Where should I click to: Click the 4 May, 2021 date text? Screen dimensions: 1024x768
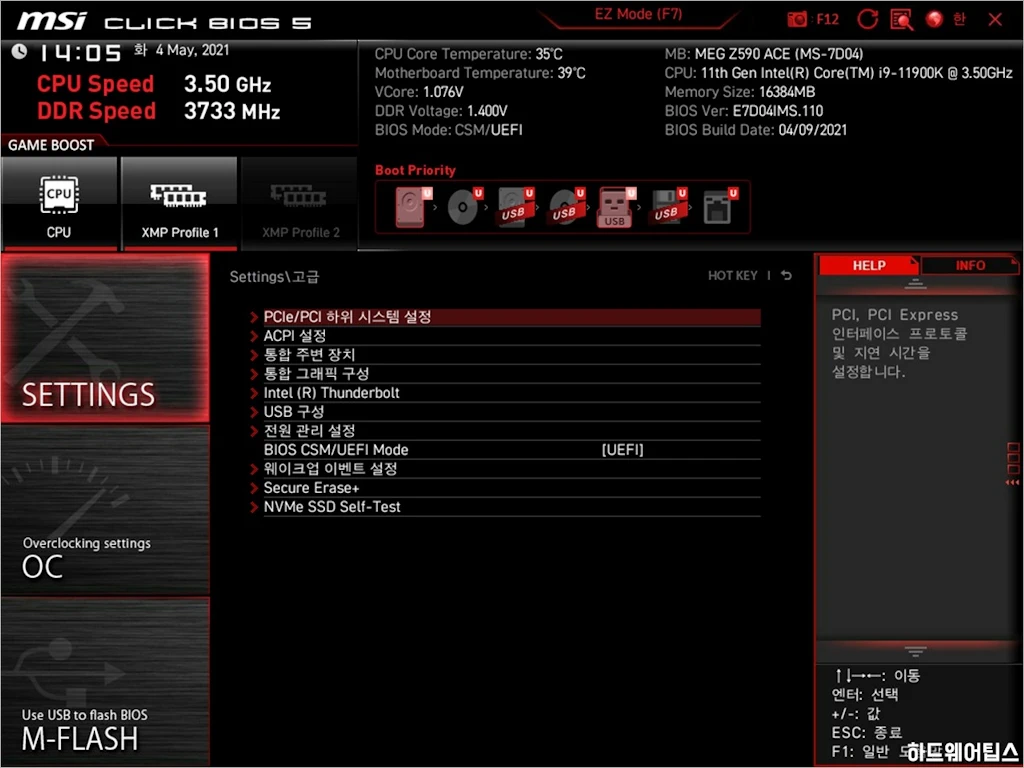(x=192, y=50)
